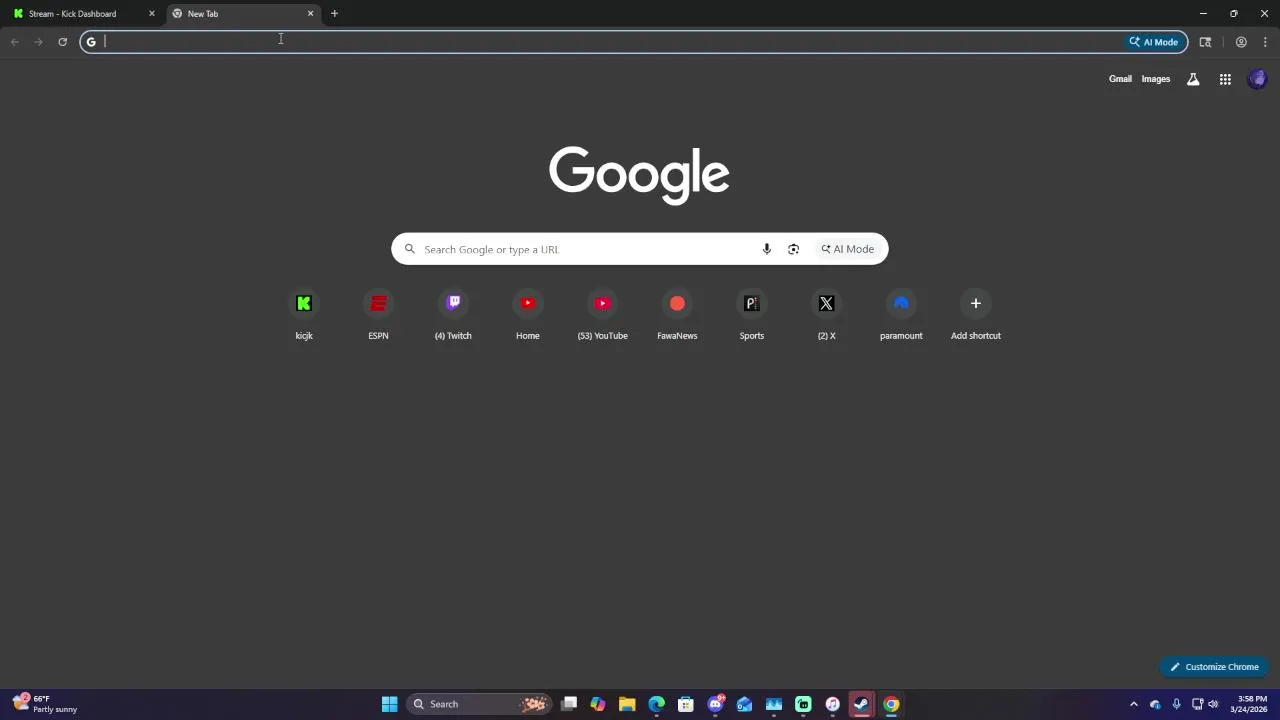The image size is (1280, 720).
Task: Open Discord from taskbar
Action: (715, 704)
